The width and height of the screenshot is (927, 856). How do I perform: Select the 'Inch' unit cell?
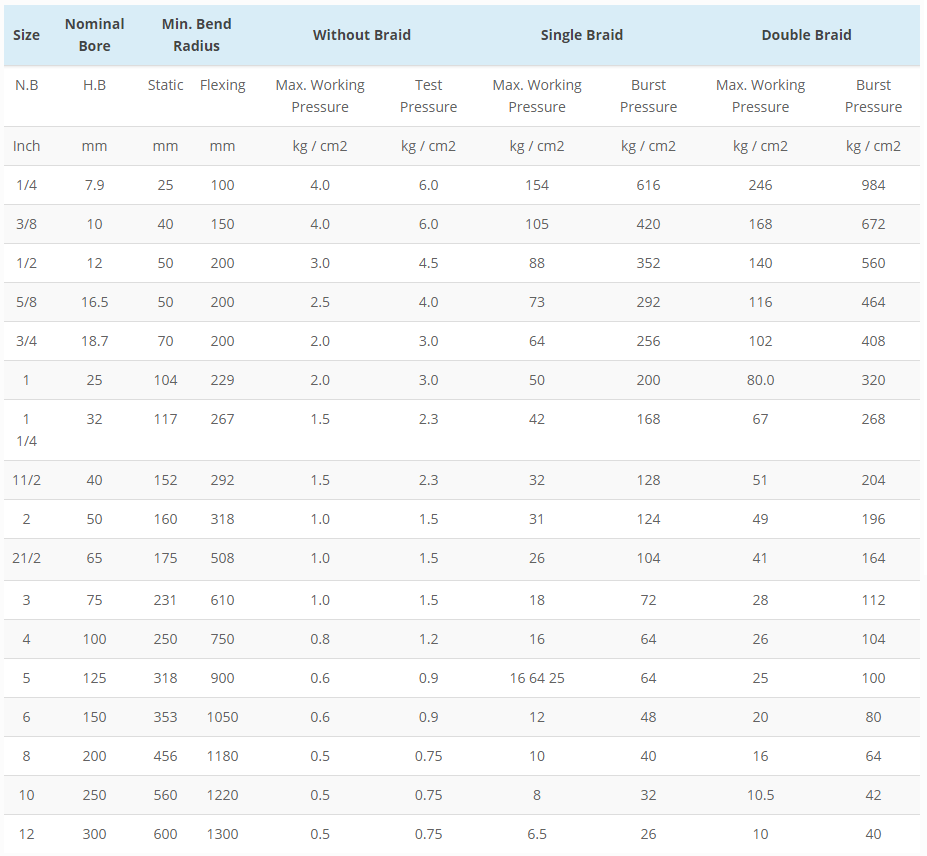pyautogui.click(x=27, y=146)
